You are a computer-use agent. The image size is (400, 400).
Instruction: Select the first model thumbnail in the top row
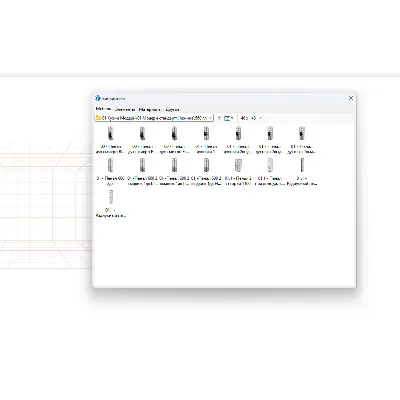tap(110, 133)
